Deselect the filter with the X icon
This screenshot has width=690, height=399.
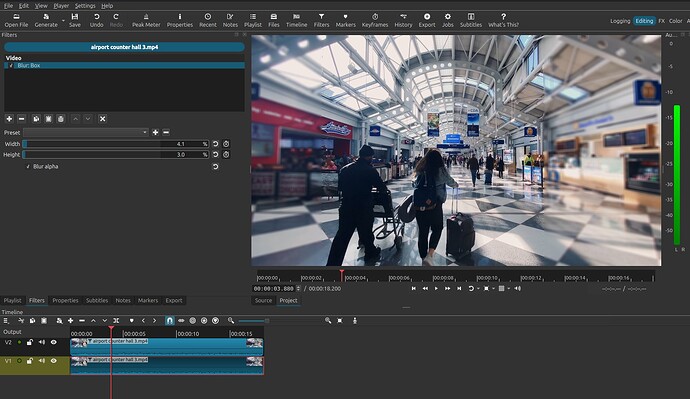coord(103,119)
